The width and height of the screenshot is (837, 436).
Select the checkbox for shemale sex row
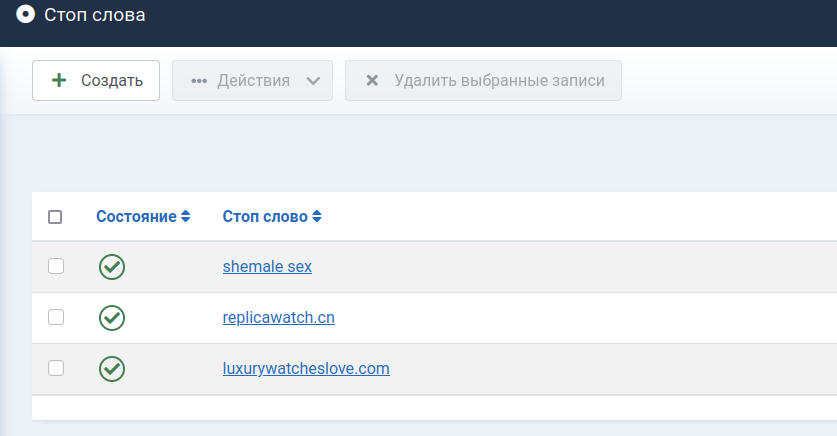pyautogui.click(x=56, y=266)
